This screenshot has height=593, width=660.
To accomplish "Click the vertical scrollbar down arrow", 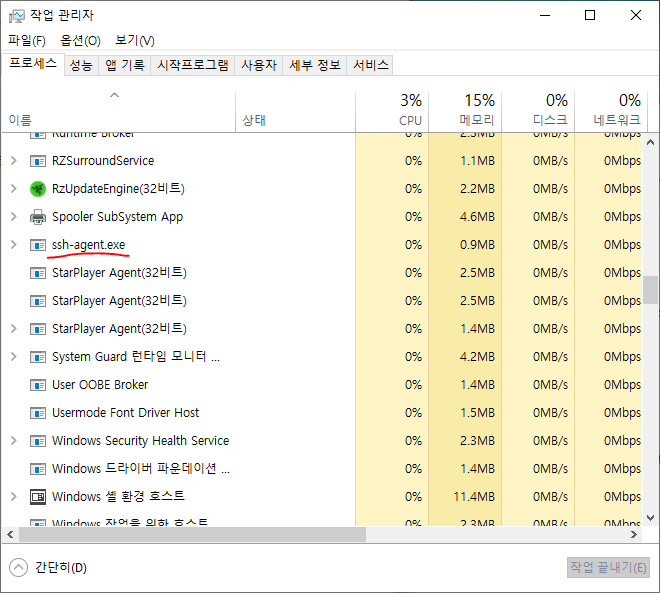I will pyautogui.click(x=650, y=518).
